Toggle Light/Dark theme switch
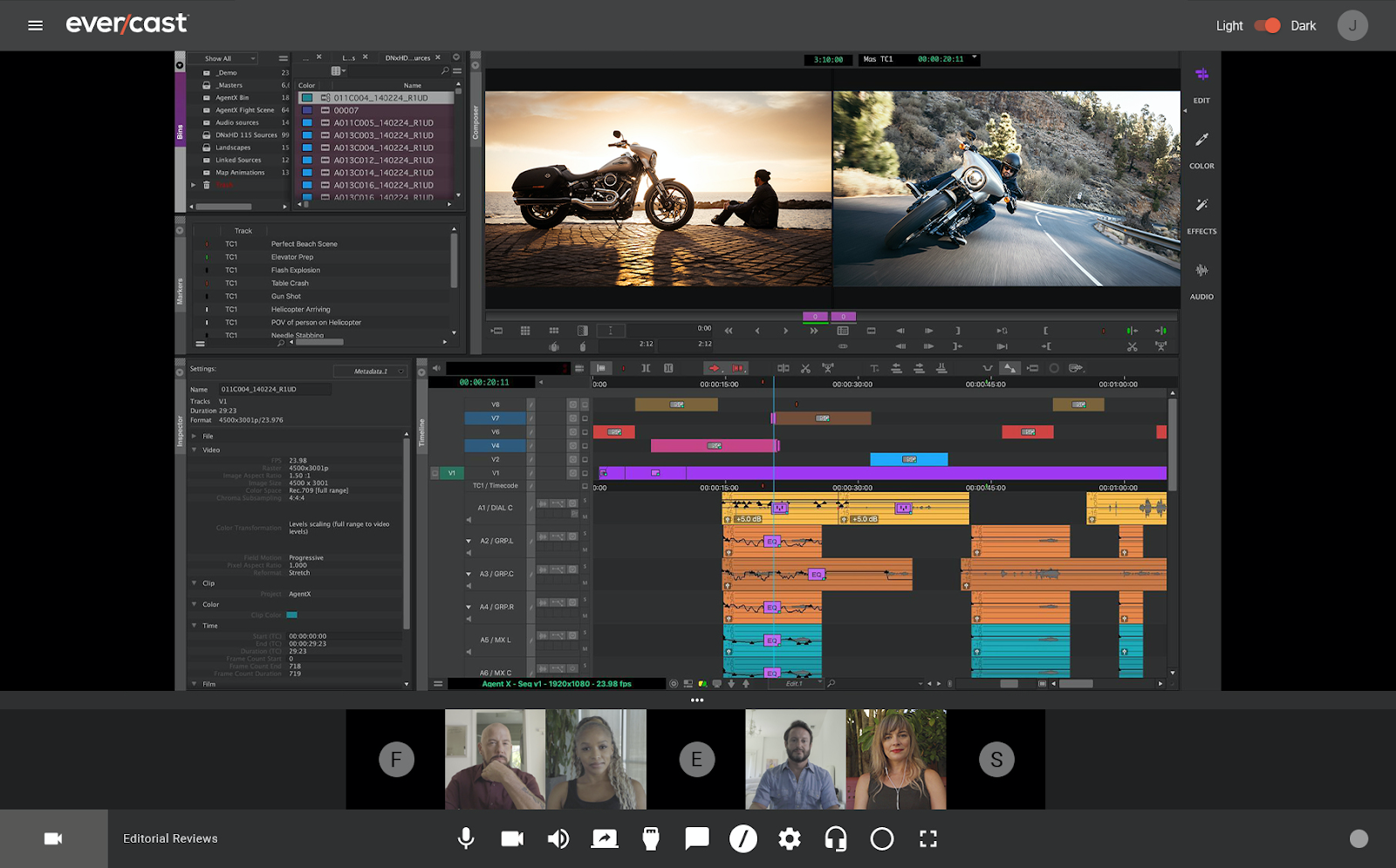This screenshot has height=868, width=1396. coord(1267,25)
